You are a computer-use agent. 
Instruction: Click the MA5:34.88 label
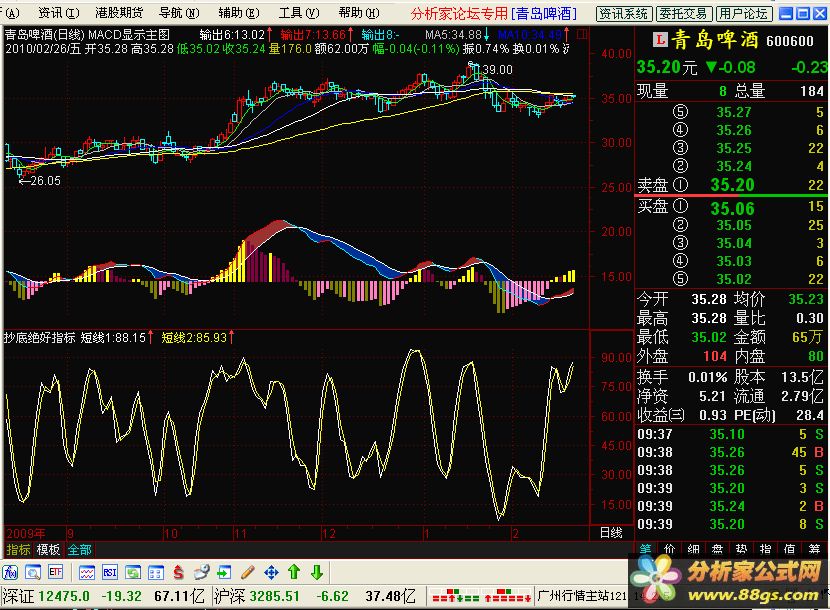click(454, 35)
